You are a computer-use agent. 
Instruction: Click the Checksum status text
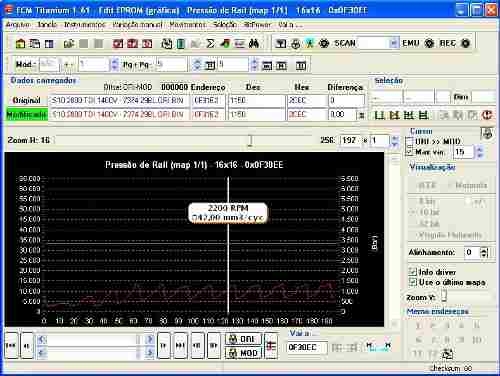point(450,368)
